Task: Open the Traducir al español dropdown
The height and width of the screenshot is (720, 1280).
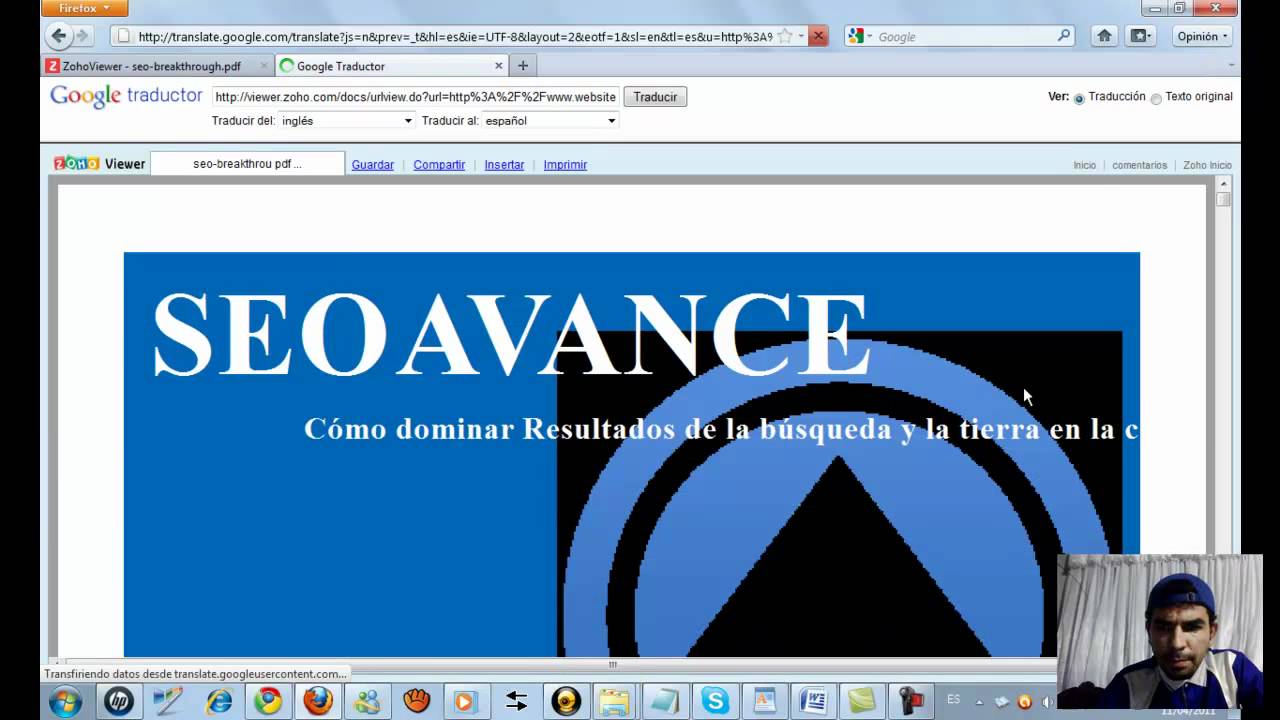Action: pos(550,120)
